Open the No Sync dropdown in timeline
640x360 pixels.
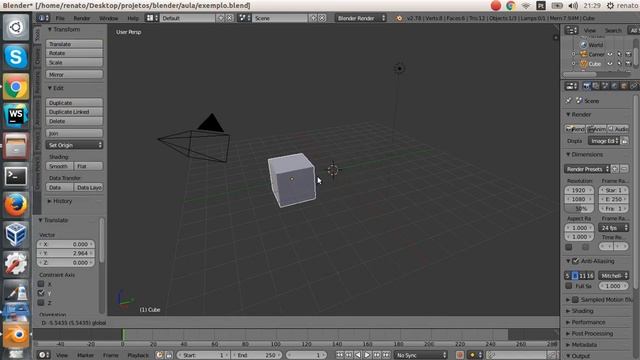point(420,355)
